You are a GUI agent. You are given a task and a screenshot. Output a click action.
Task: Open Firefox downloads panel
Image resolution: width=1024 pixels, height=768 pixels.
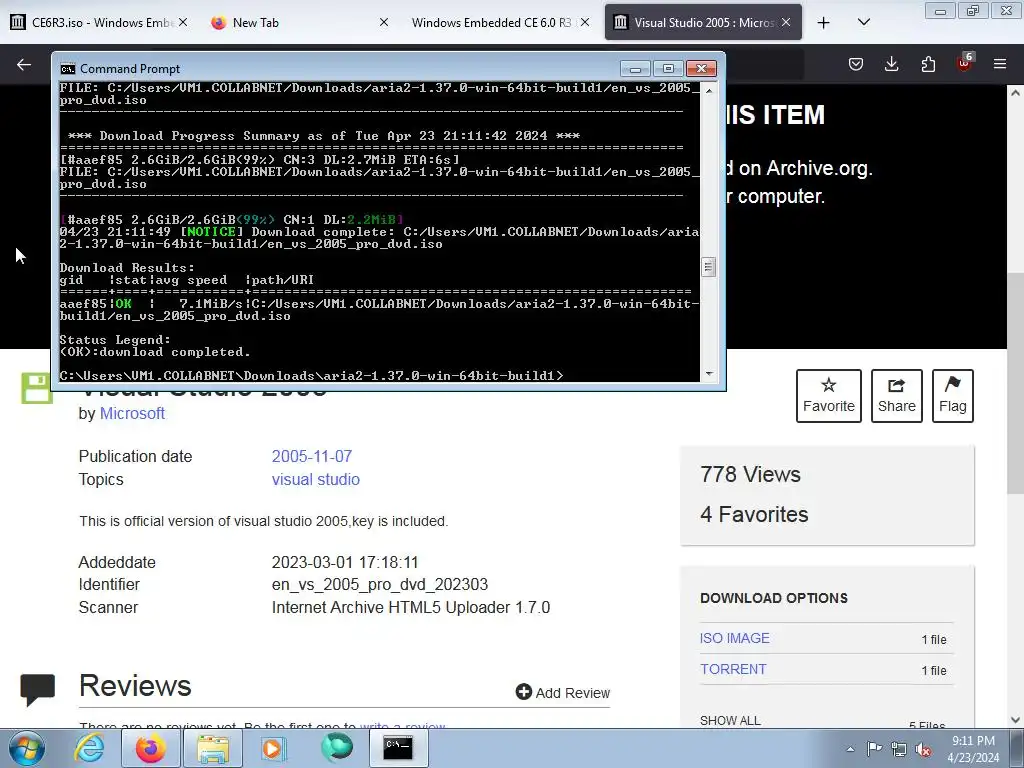pos(891,64)
